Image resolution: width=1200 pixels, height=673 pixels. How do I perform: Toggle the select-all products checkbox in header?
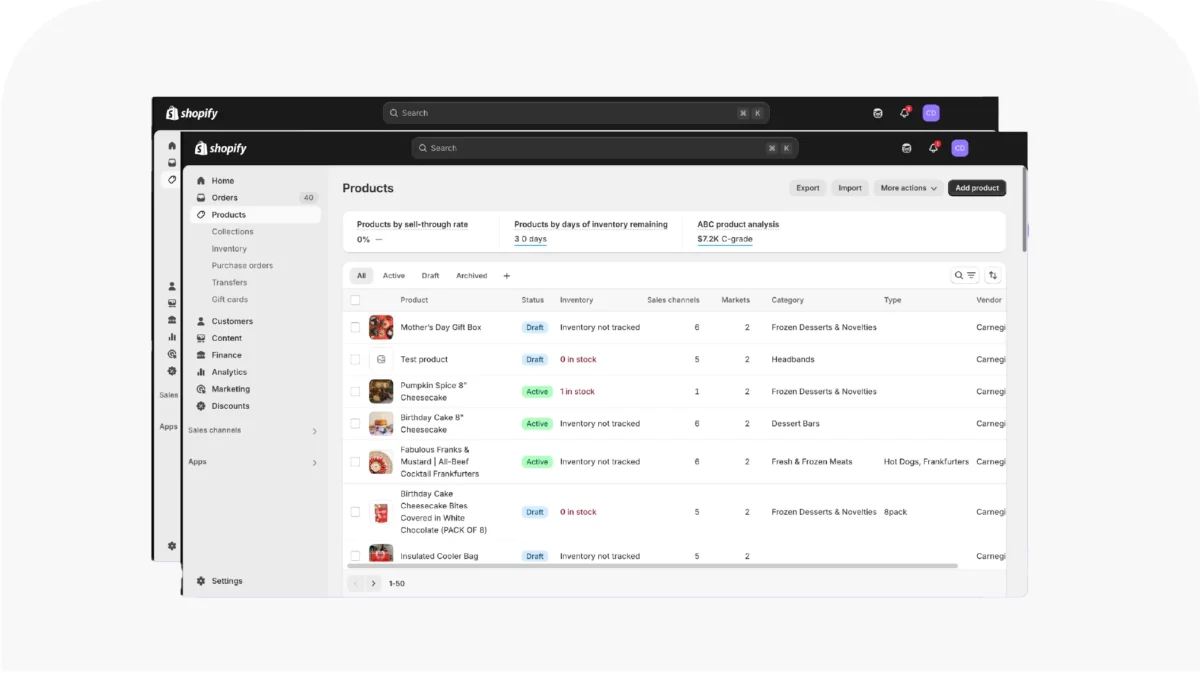(x=355, y=300)
